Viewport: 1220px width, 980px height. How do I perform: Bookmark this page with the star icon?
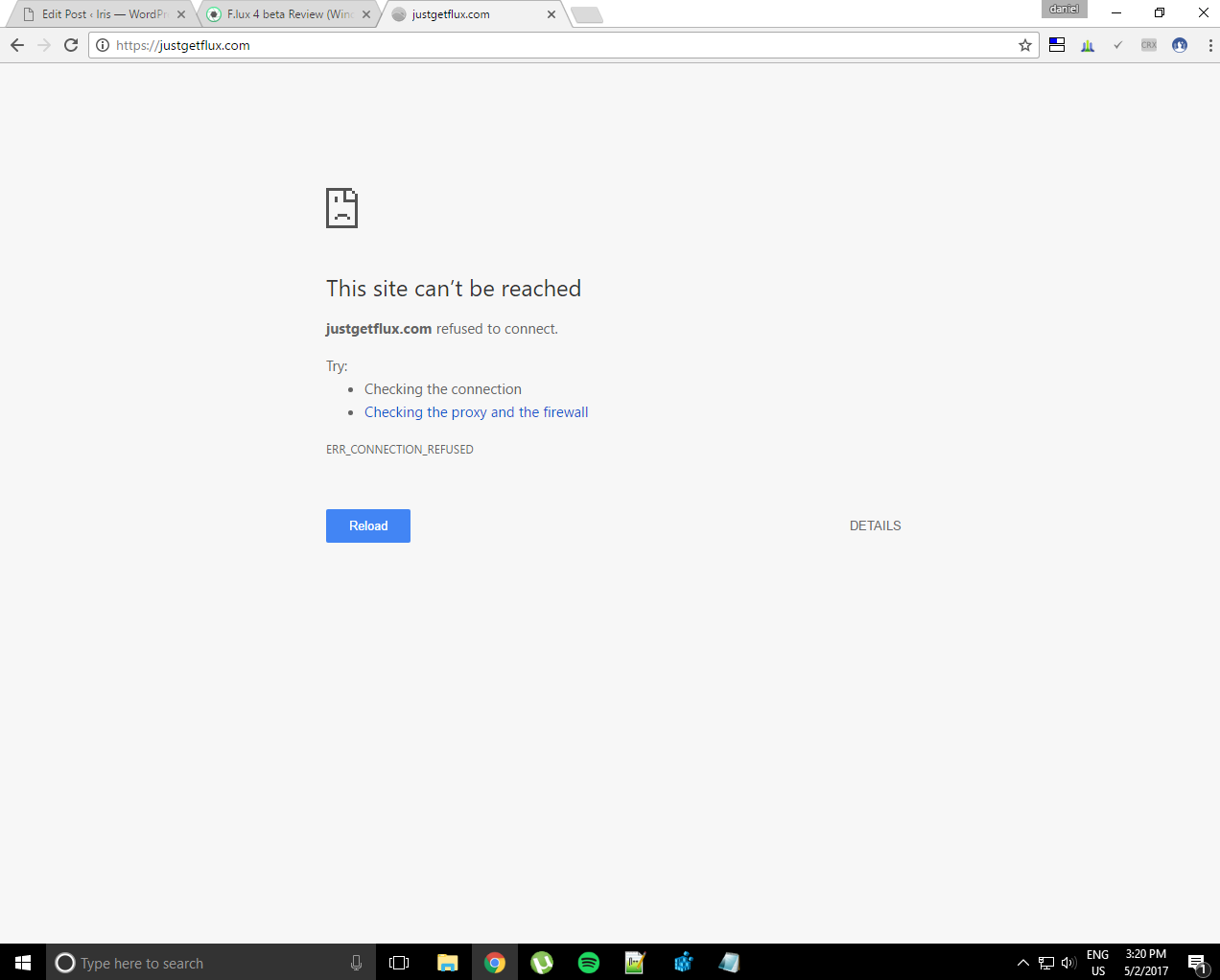pyautogui.click(x=1025, y=45)
